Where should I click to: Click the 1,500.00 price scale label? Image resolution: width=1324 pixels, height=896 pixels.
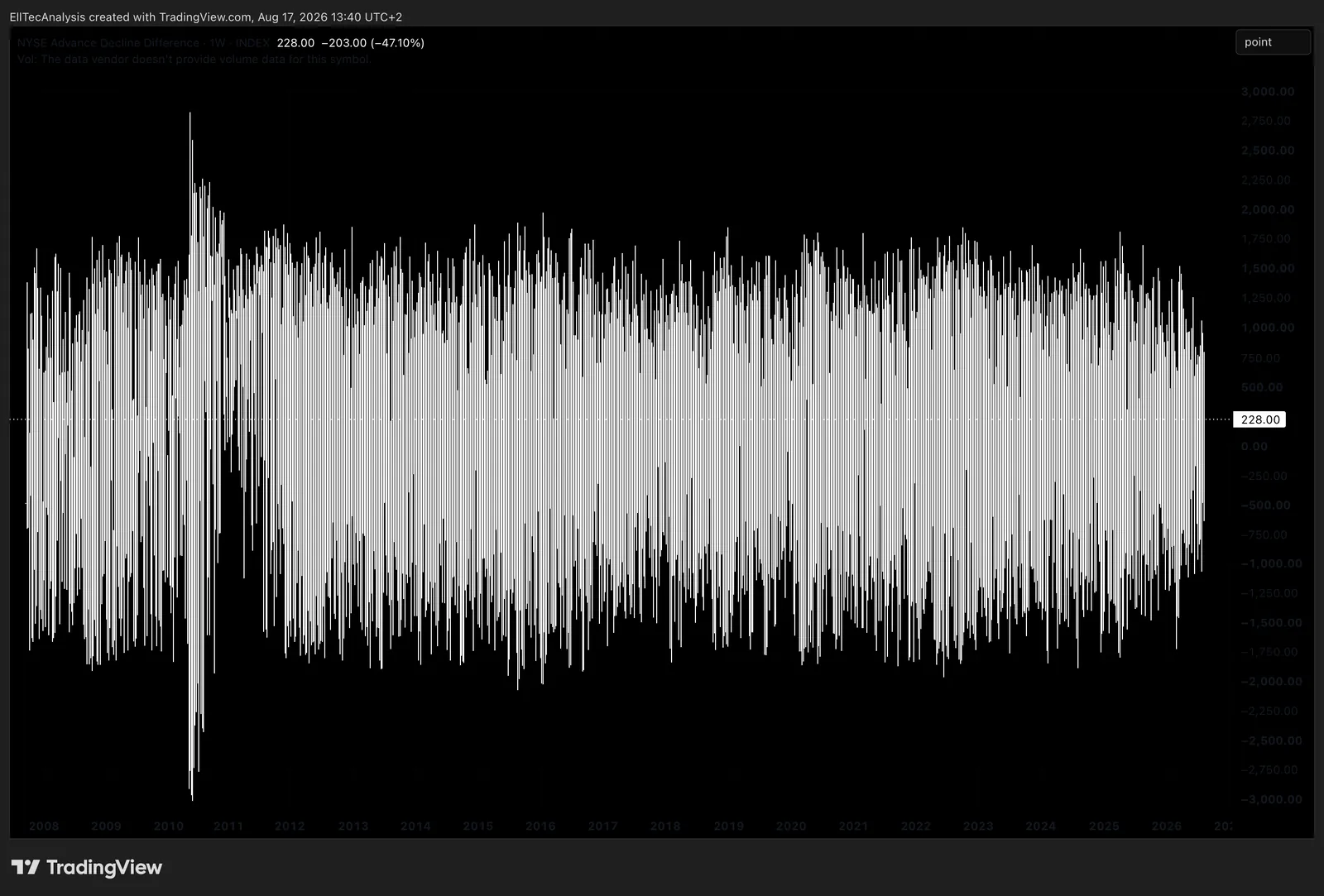point(1268,268)
